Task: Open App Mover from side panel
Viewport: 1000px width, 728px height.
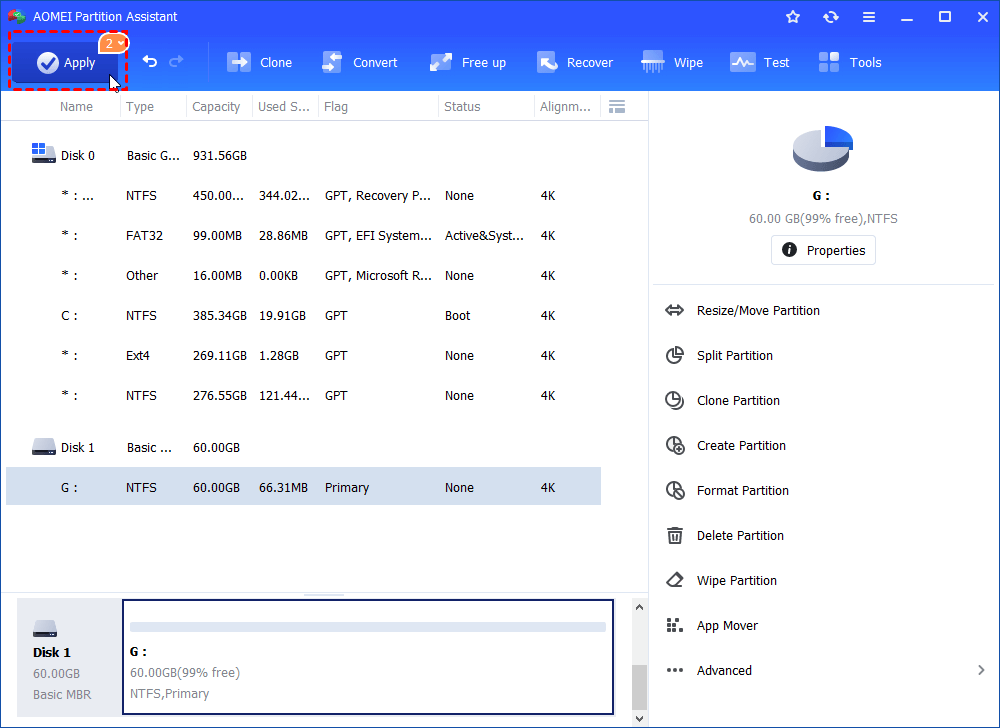Action: tap(726, 626)
